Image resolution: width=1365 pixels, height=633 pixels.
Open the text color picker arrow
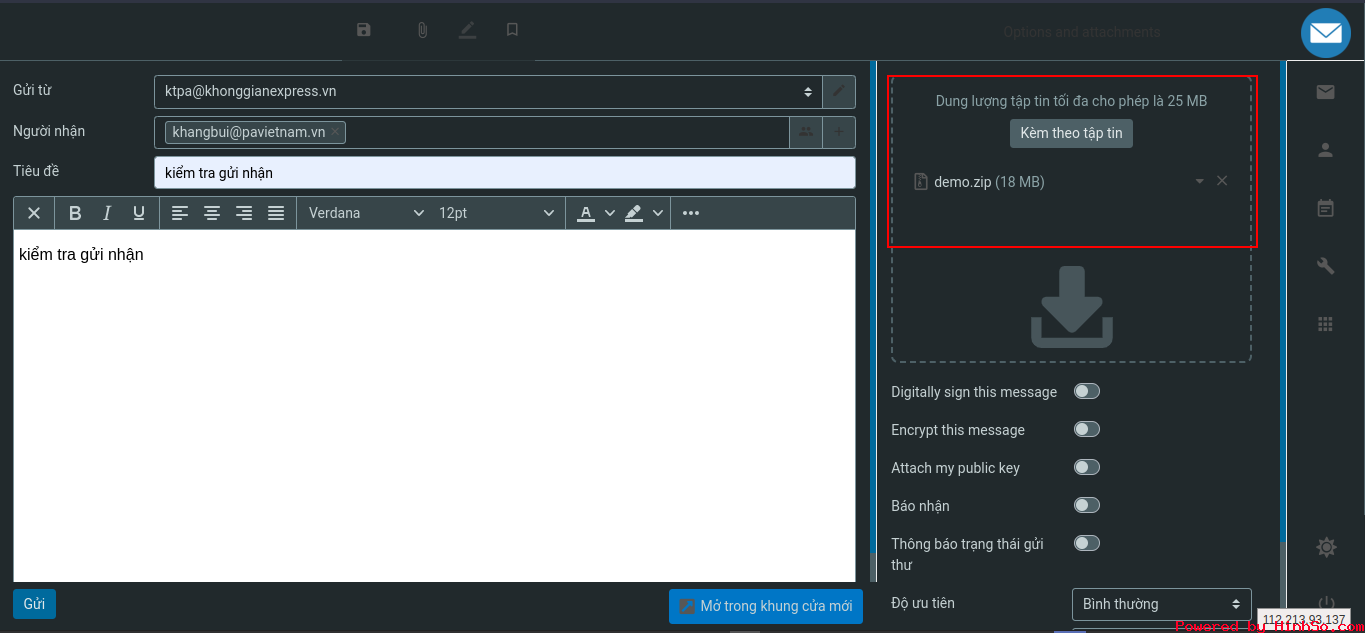point(610,213)
